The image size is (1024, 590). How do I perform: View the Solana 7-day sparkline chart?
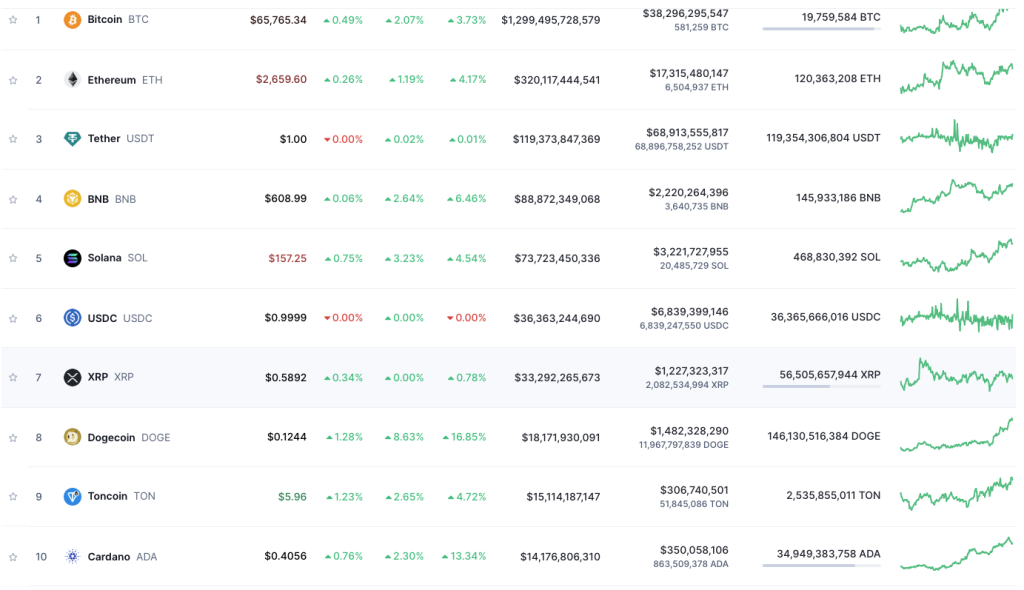tap(956, 255)
